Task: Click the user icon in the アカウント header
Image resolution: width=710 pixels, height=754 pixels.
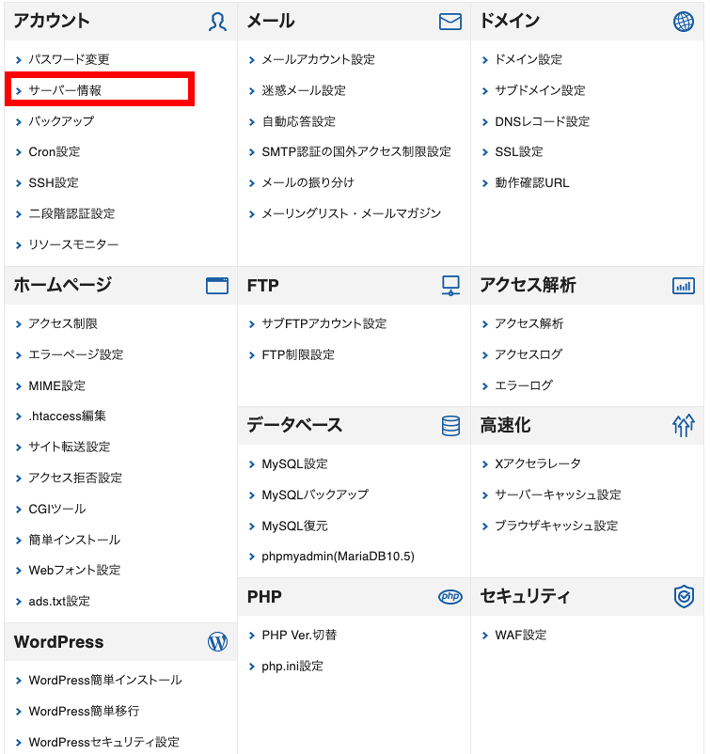Action: 217,22
